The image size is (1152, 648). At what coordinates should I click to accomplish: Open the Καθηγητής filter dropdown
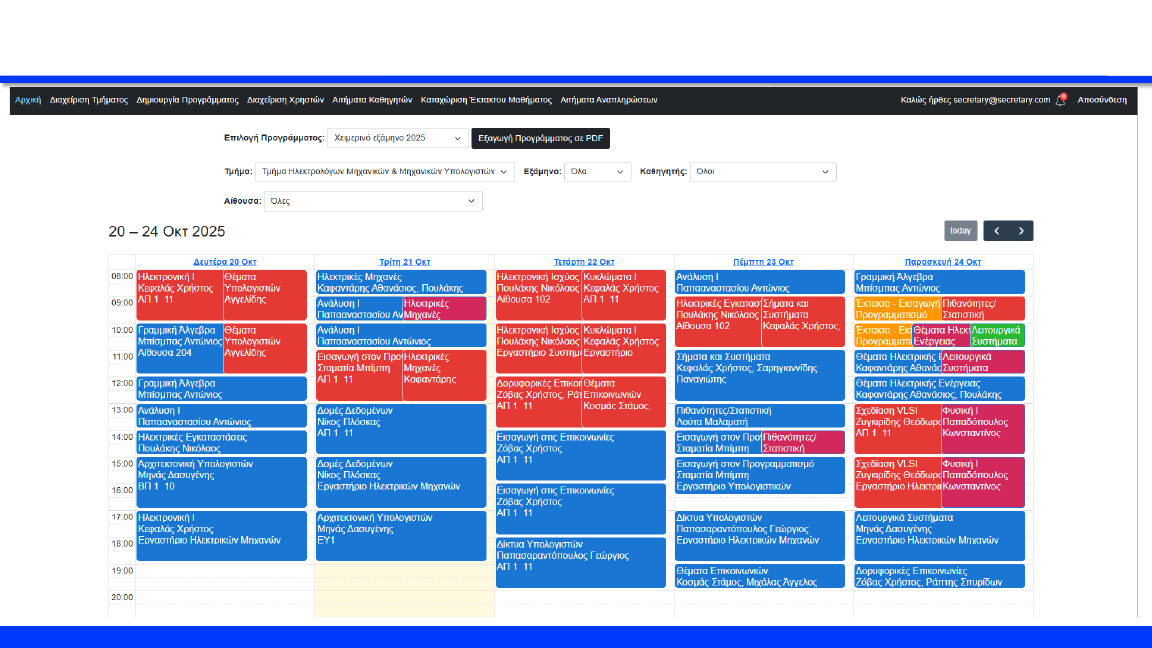(763, 171)
